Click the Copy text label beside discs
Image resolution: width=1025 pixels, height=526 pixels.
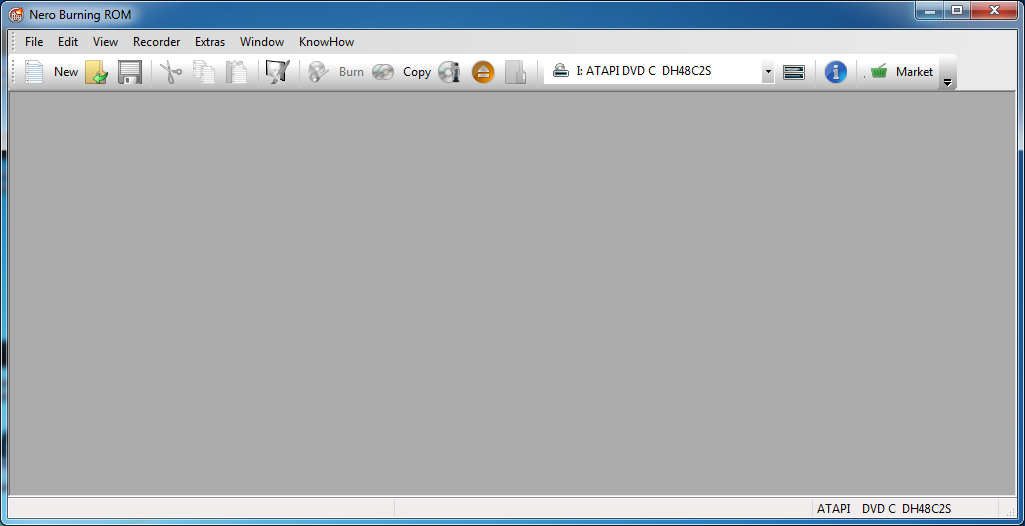point(416,72)
